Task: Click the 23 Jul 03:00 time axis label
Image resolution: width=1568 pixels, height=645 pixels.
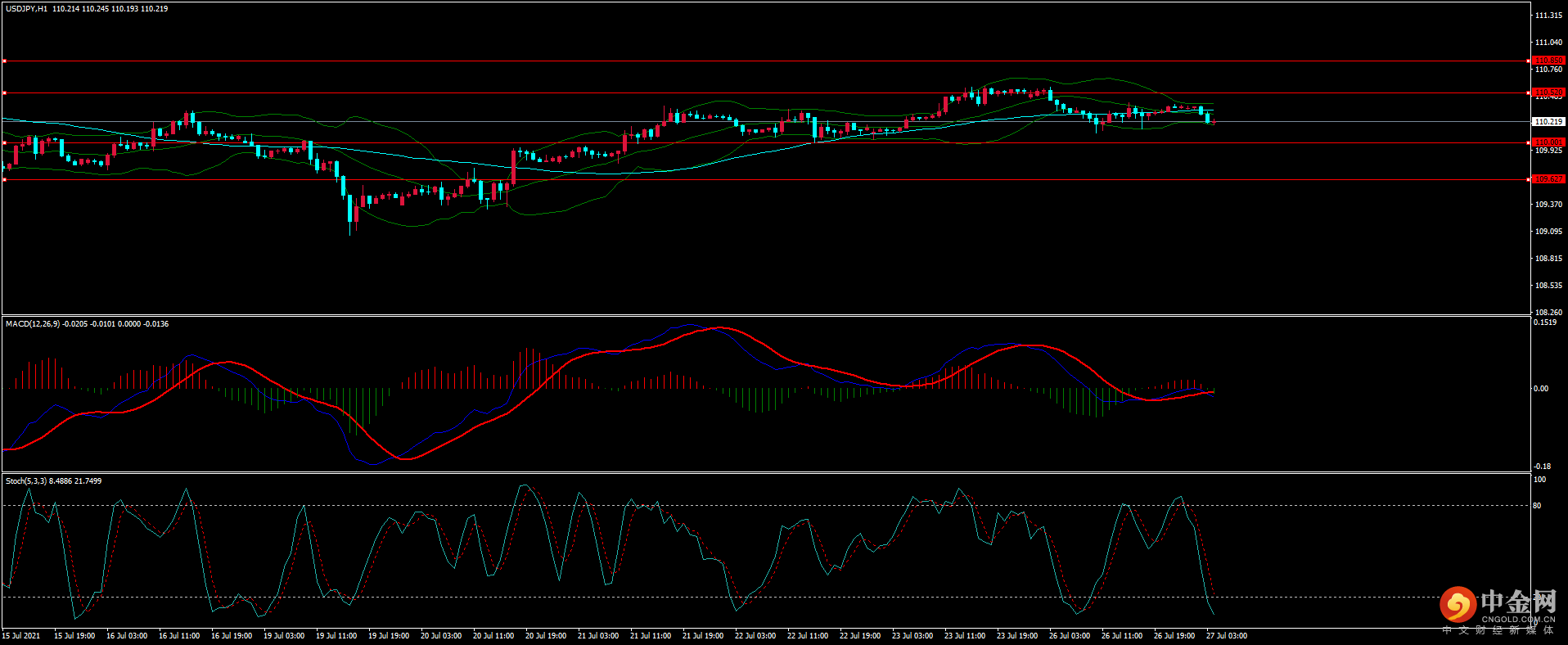Action: click(x=912, y=636)
